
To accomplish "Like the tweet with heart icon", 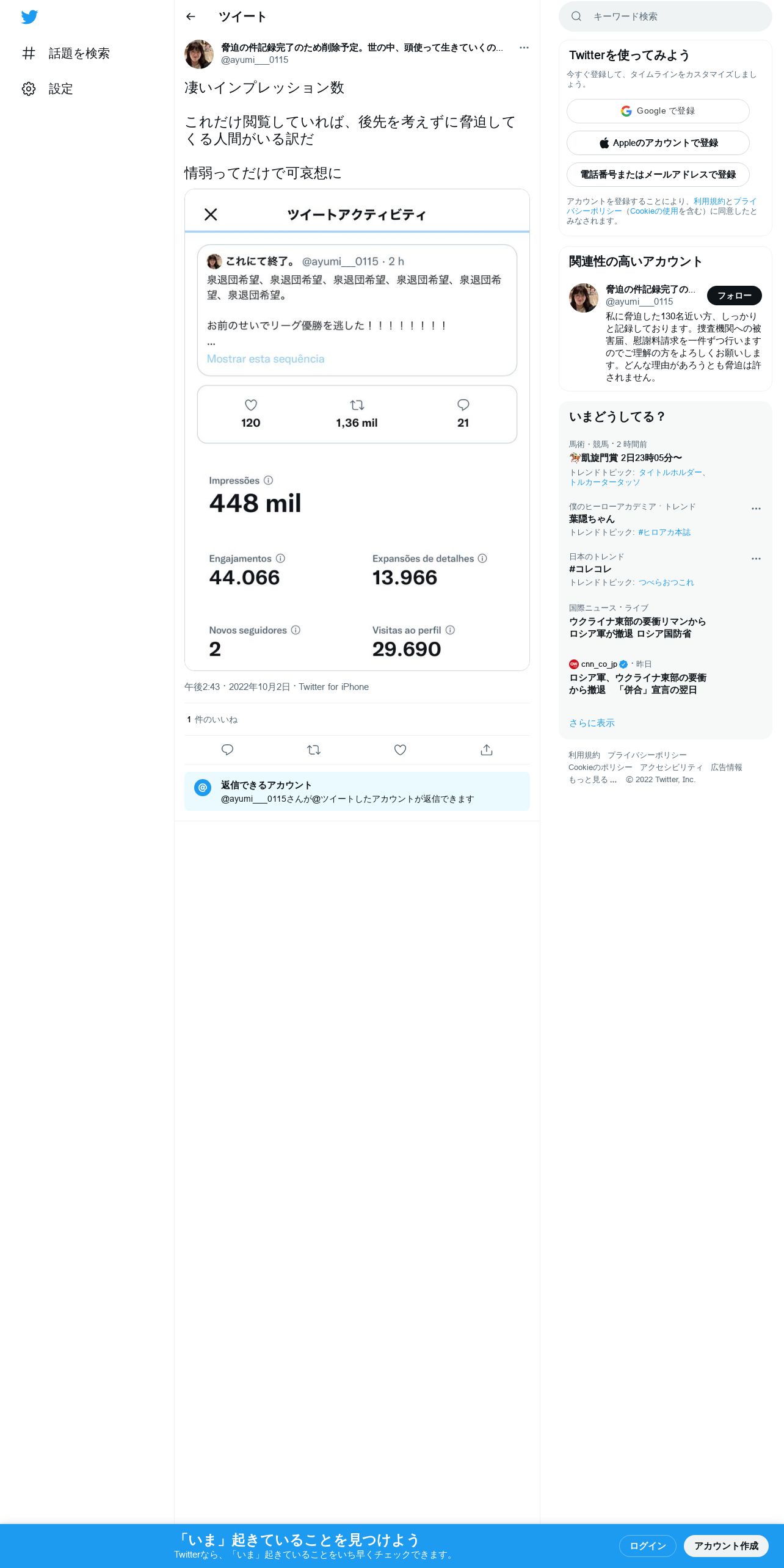I will pyautogui.click(x=400, y=750).
